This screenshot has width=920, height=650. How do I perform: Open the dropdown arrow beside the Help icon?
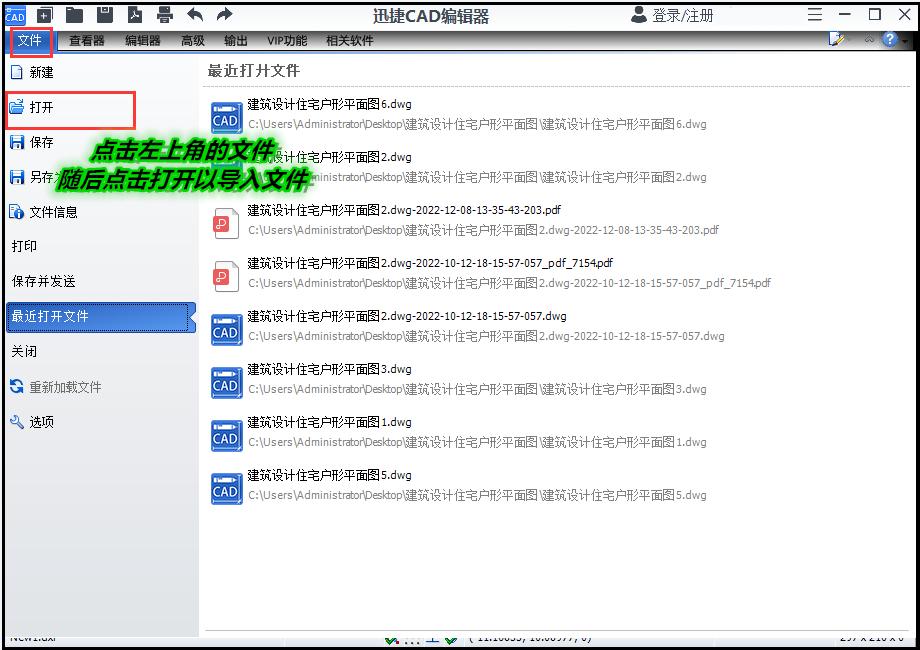click(905, 41)
